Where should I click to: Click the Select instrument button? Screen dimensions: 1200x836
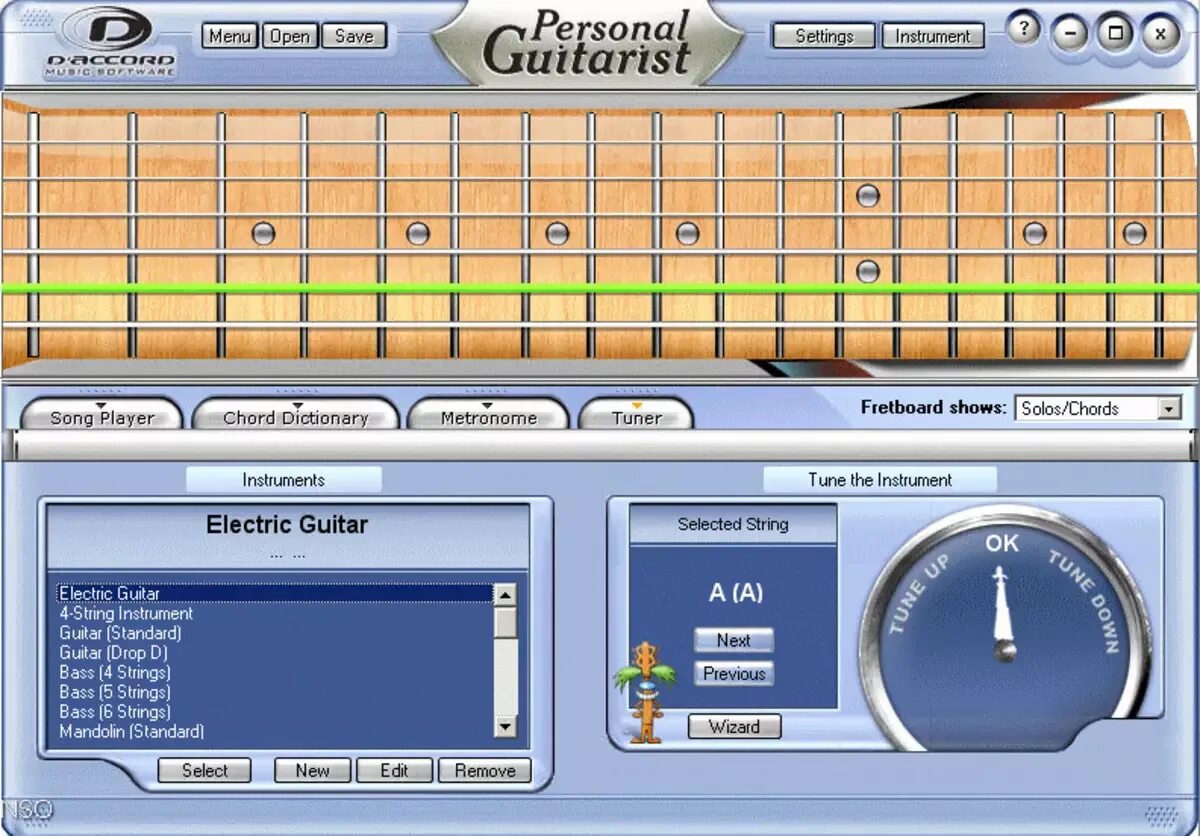tap(205, 770)
